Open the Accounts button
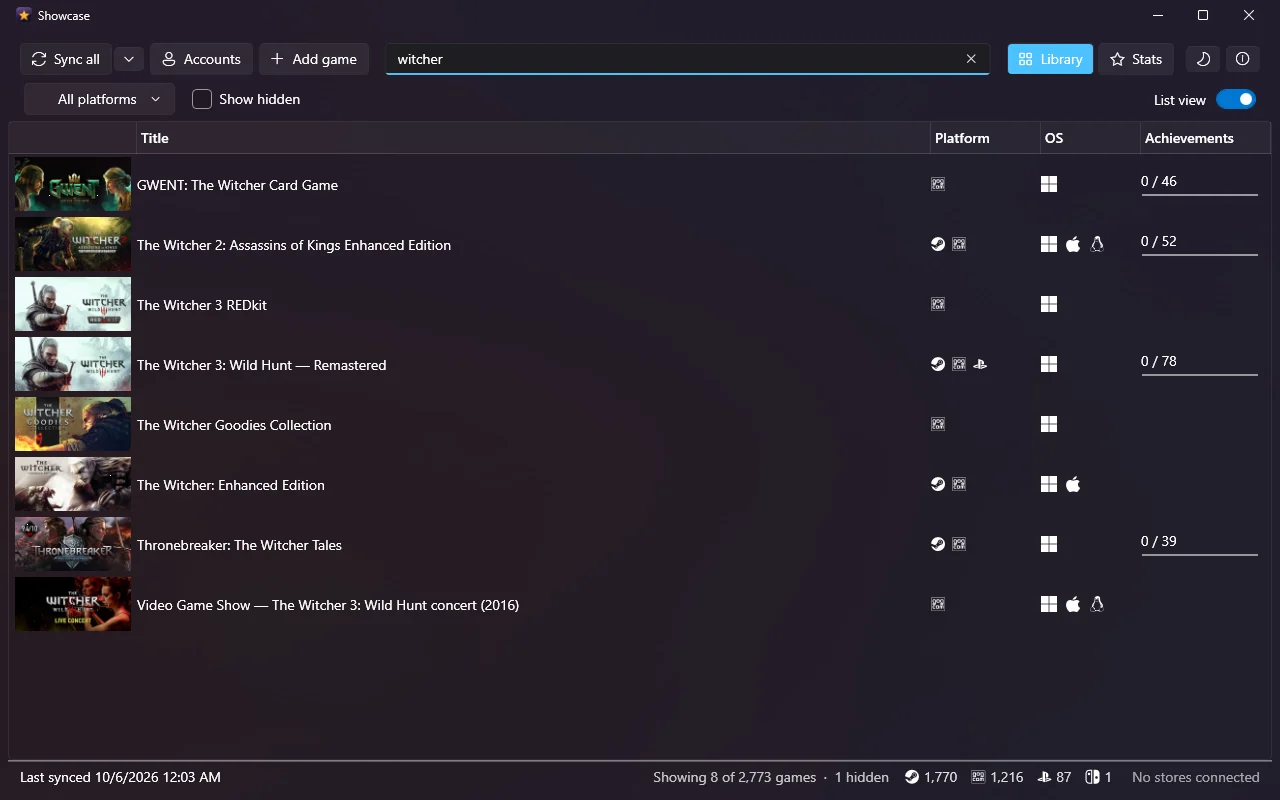This screenshot has height=800, width=1280. pos(201,59)
